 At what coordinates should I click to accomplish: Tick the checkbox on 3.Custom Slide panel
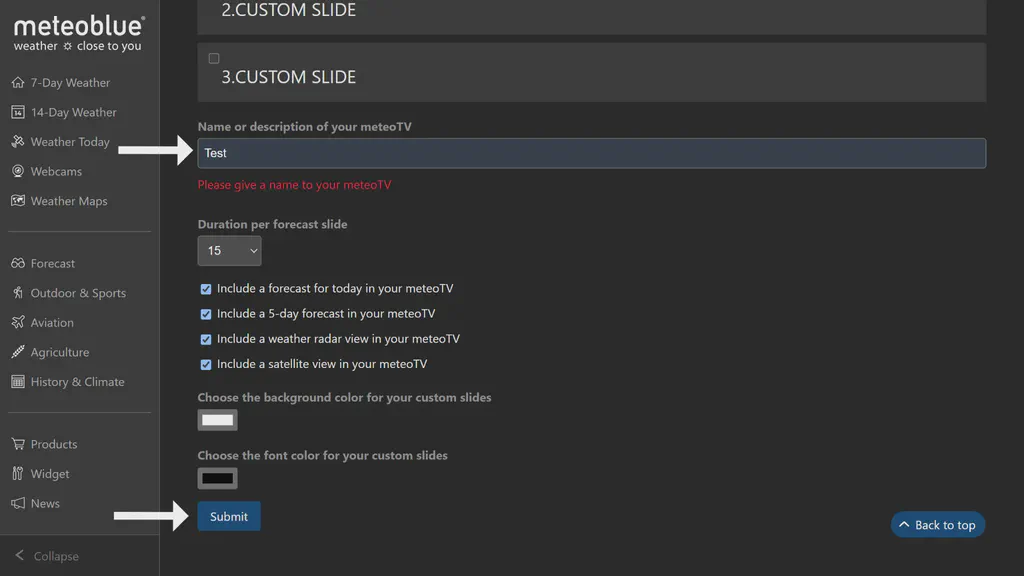(x=214, y=59)
